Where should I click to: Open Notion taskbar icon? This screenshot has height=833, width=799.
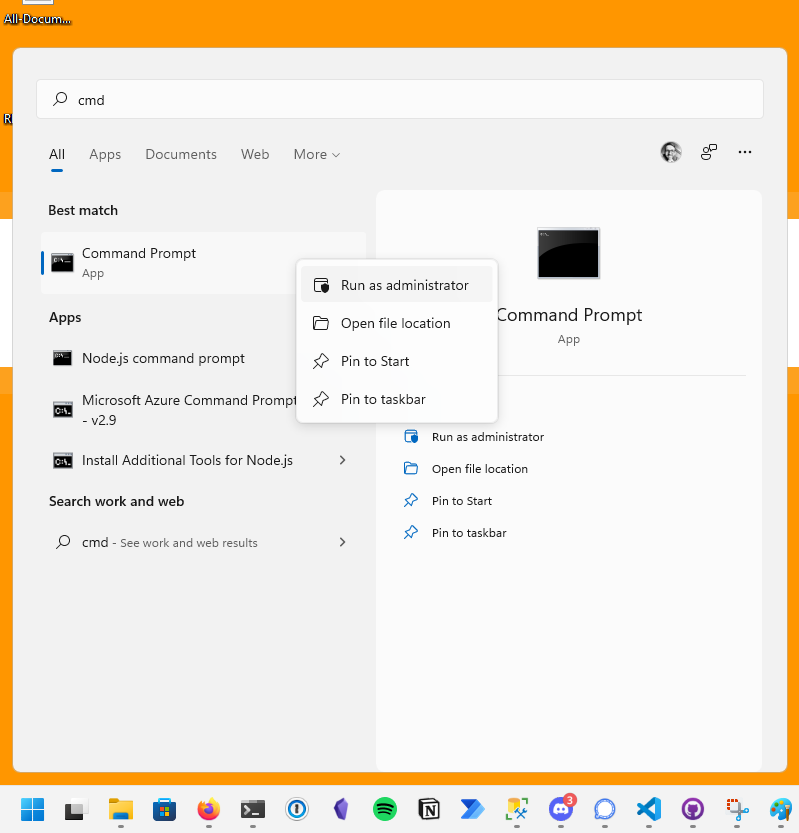[x=429, y=809]
